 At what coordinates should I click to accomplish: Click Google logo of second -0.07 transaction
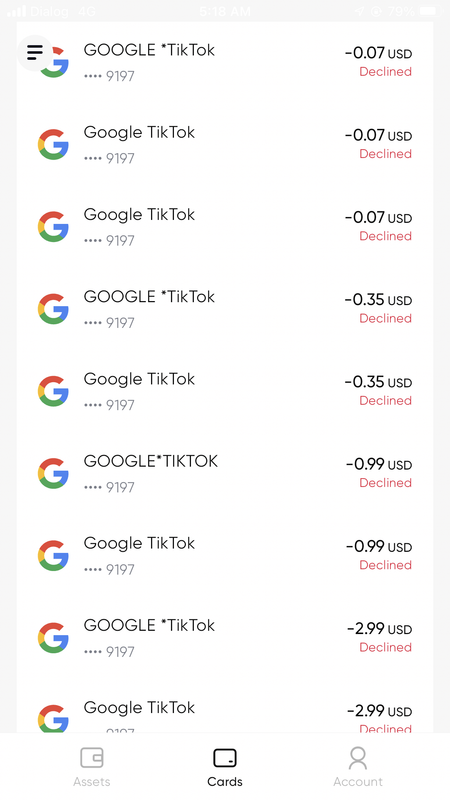click(x=53, y=145)
